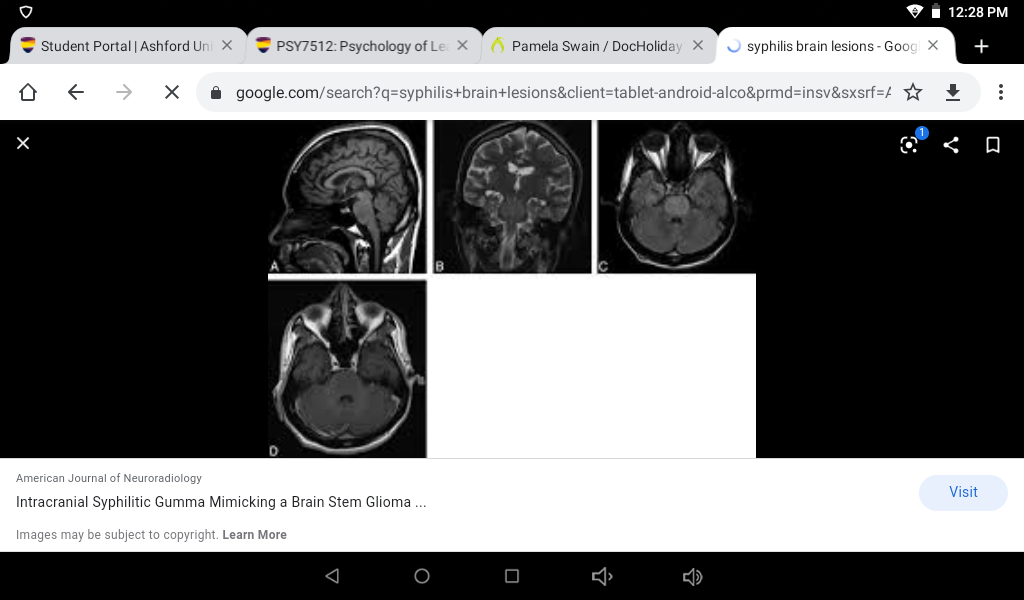
Task: Close the Pamela Swain tab
Action: [698, 45]
